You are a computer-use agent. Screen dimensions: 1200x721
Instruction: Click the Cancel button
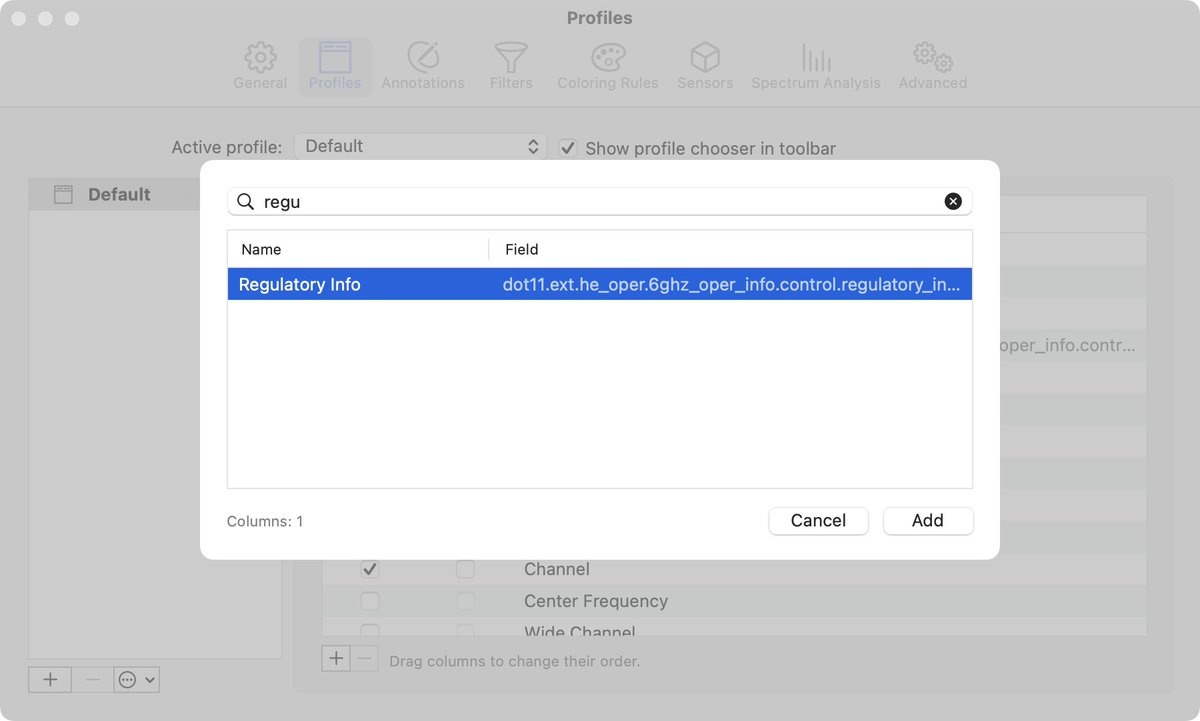click(x=818, y=520)
